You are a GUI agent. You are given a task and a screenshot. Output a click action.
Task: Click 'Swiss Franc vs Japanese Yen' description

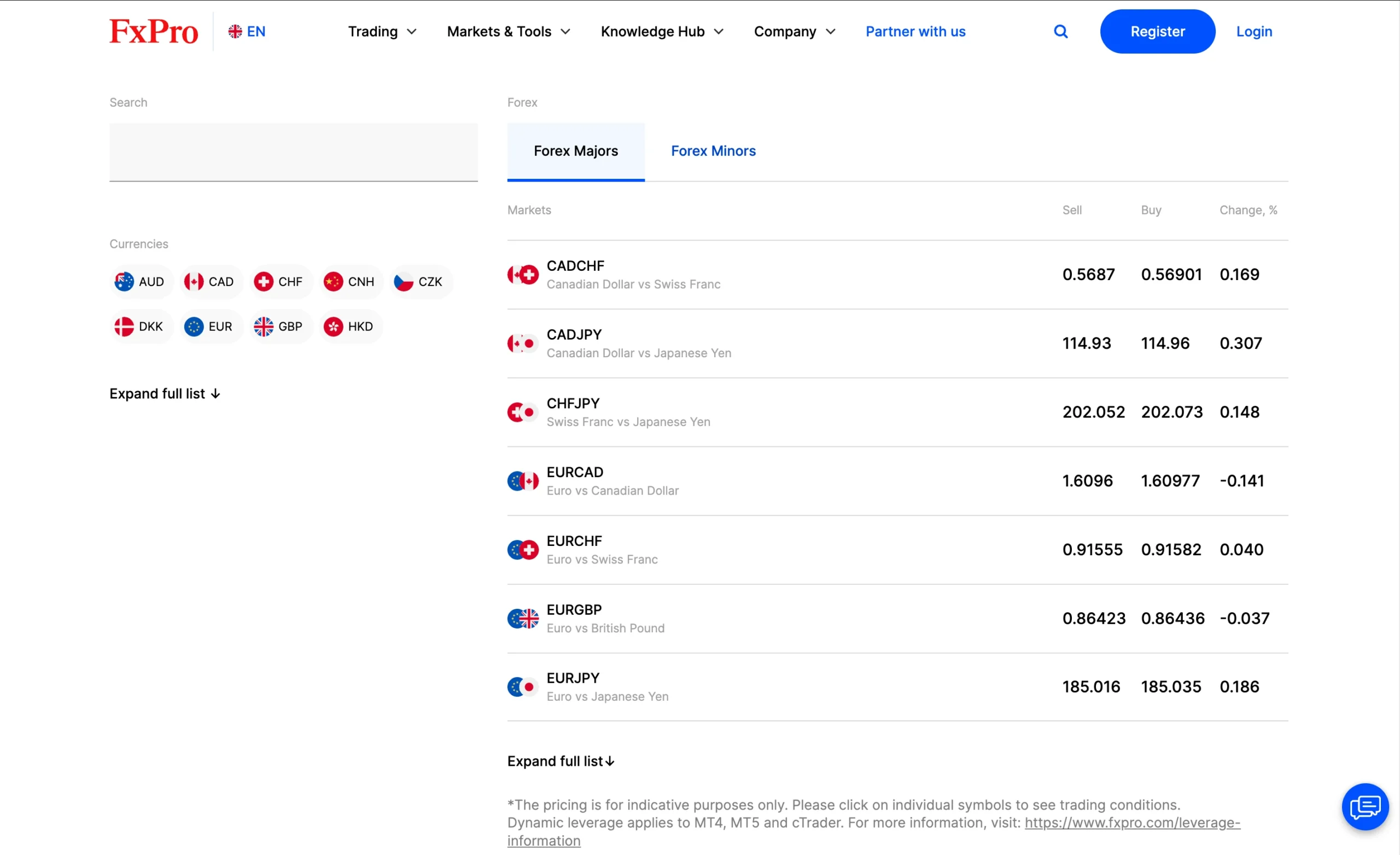click(628, 422)
